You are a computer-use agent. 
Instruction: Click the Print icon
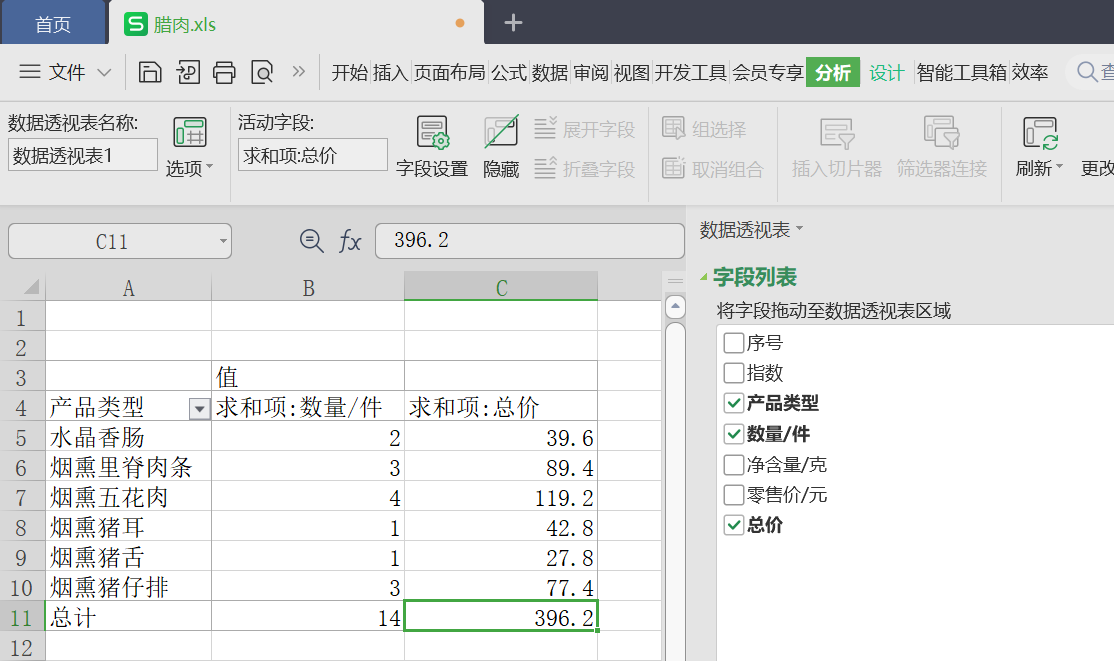[x=225, y=72]
